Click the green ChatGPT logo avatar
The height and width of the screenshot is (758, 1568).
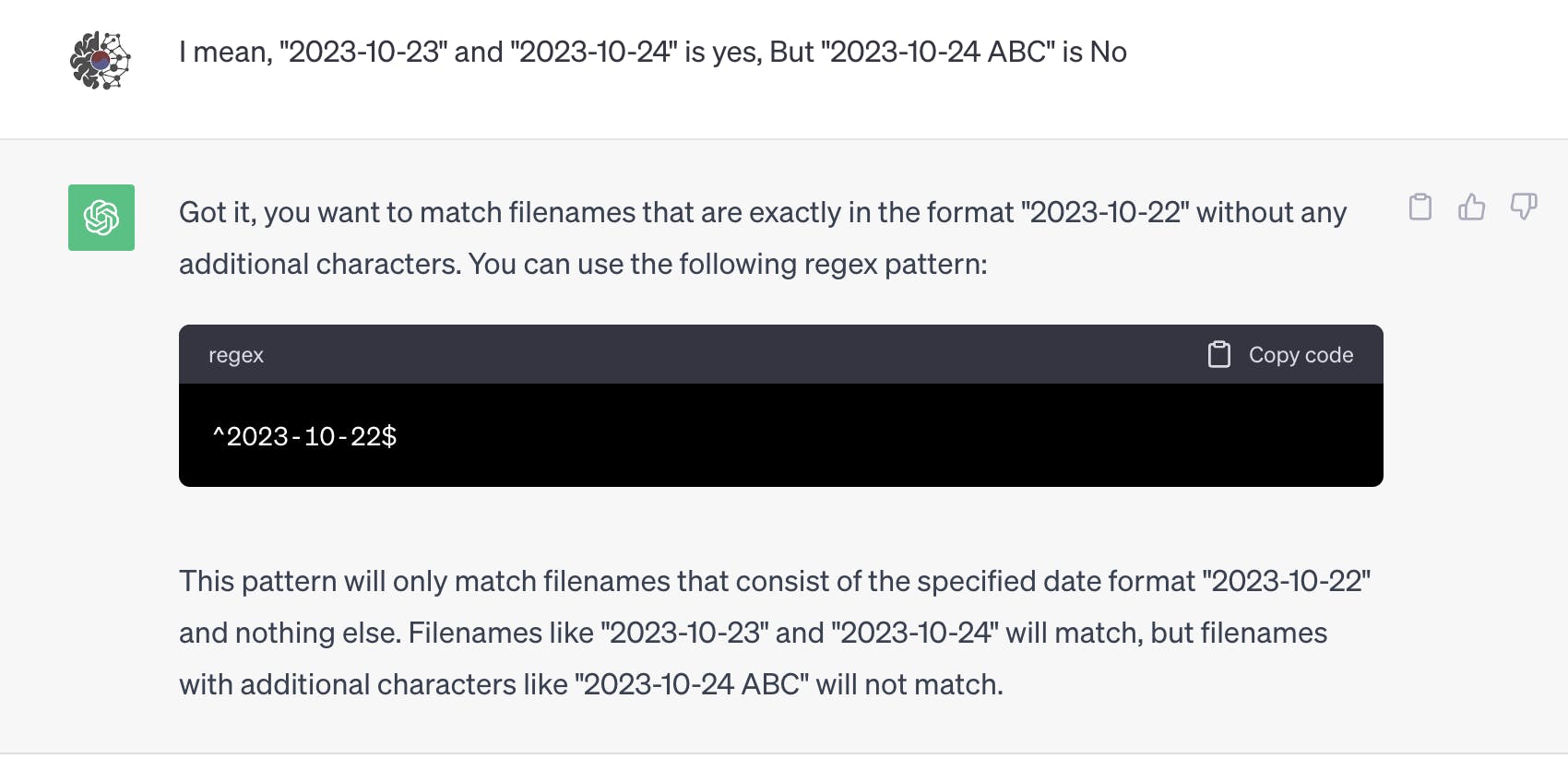[101, 218]
